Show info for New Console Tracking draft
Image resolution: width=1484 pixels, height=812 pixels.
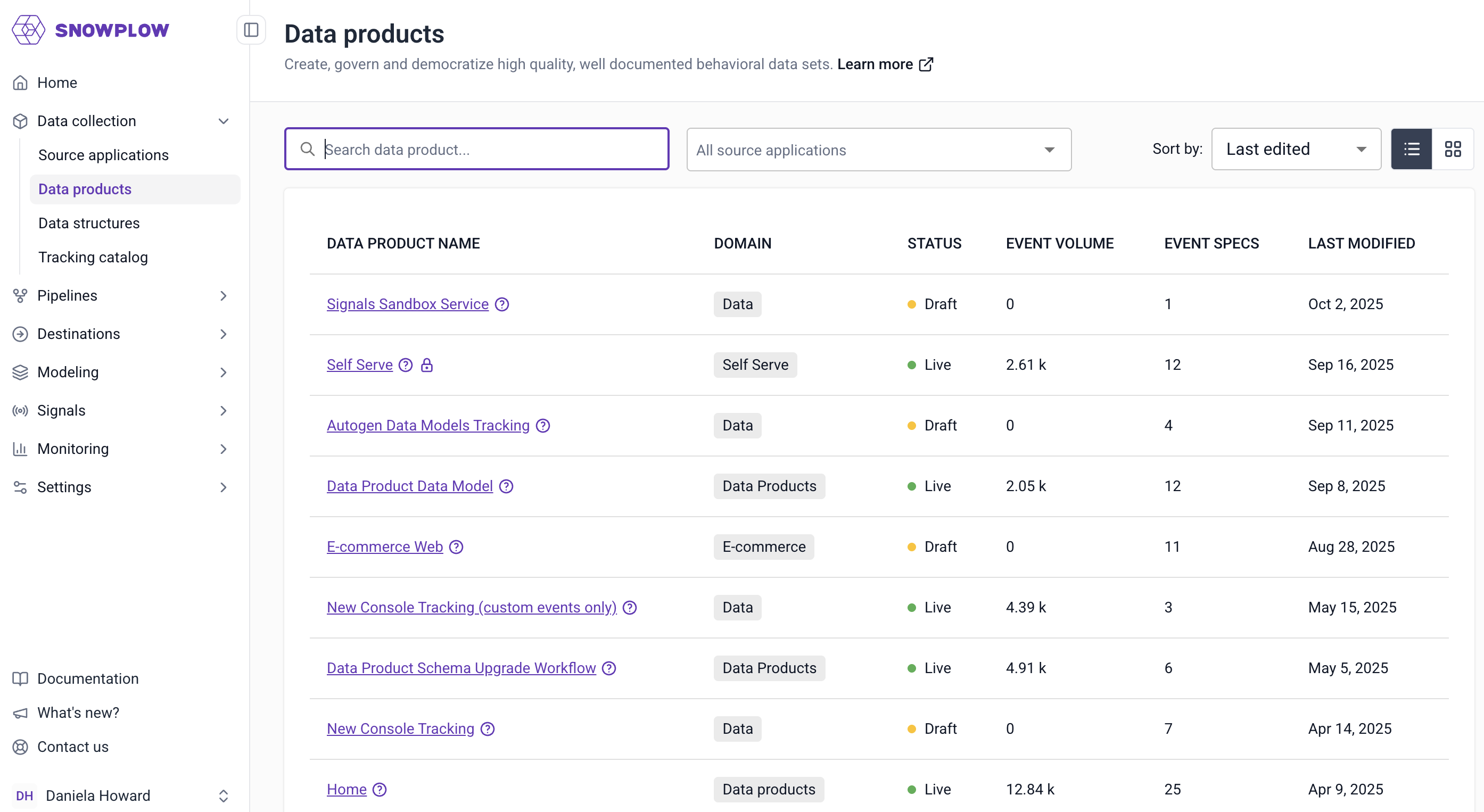488,728
